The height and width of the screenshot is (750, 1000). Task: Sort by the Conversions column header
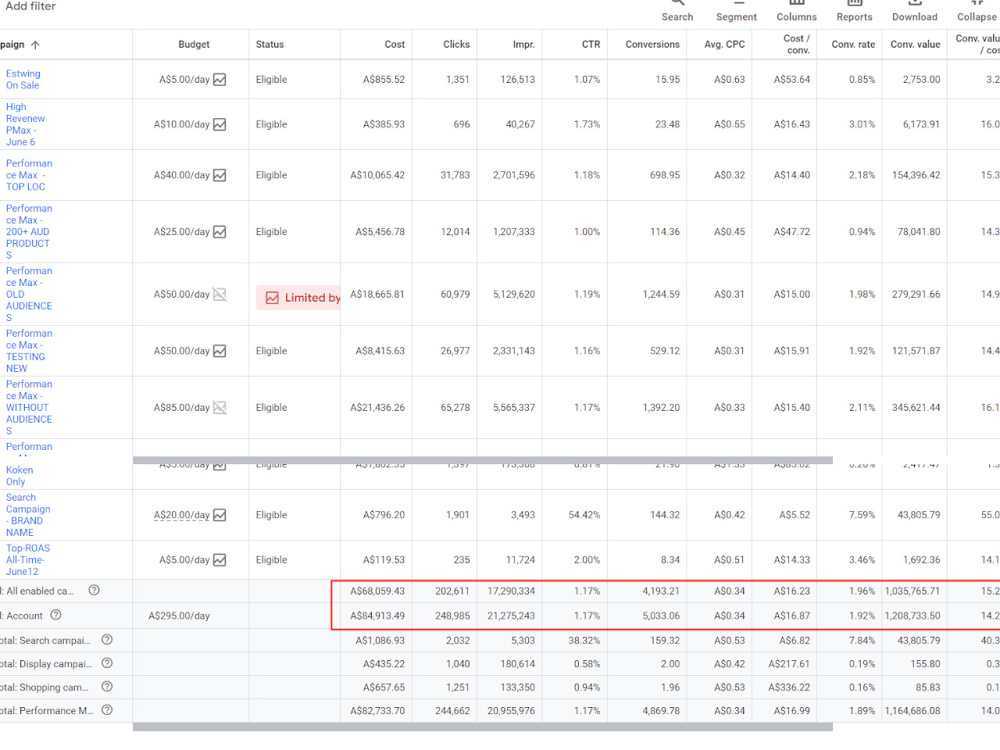[652, 45]
